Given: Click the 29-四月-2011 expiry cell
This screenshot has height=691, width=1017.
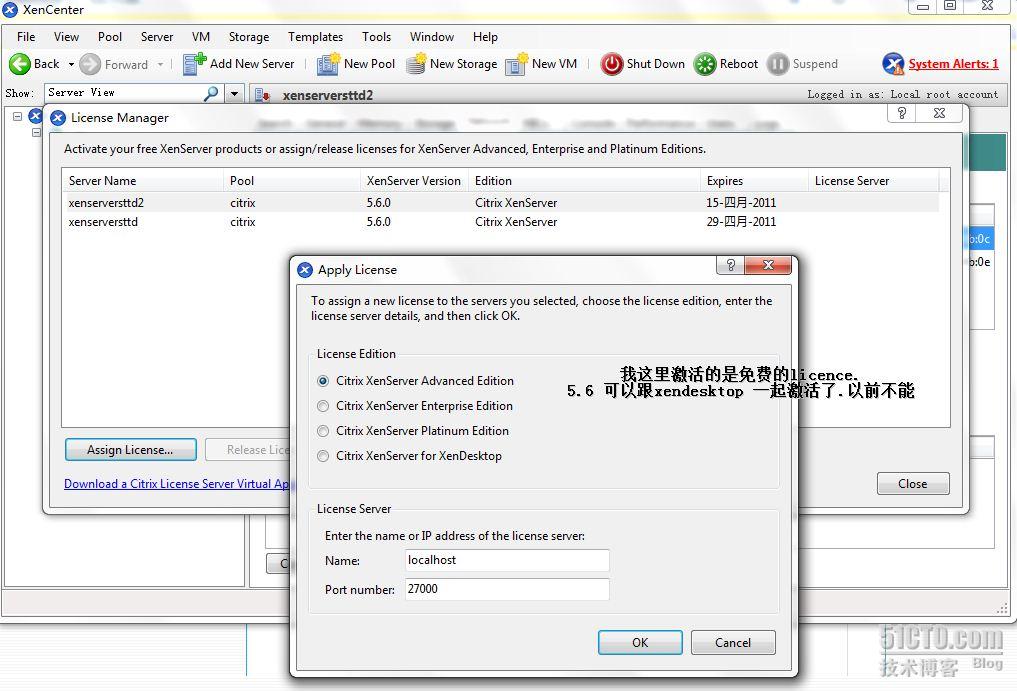Looking at the screenshot, I should coord(741,222).
